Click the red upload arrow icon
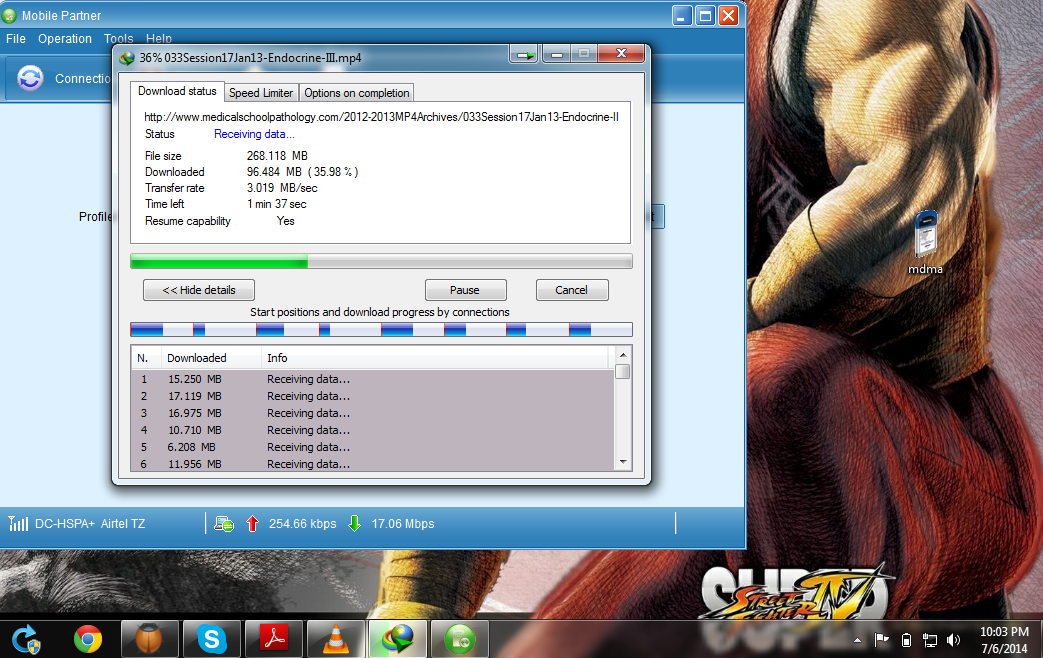This screenshot has height=658, width=1043. pyautogui.click(x=252, y=524)
